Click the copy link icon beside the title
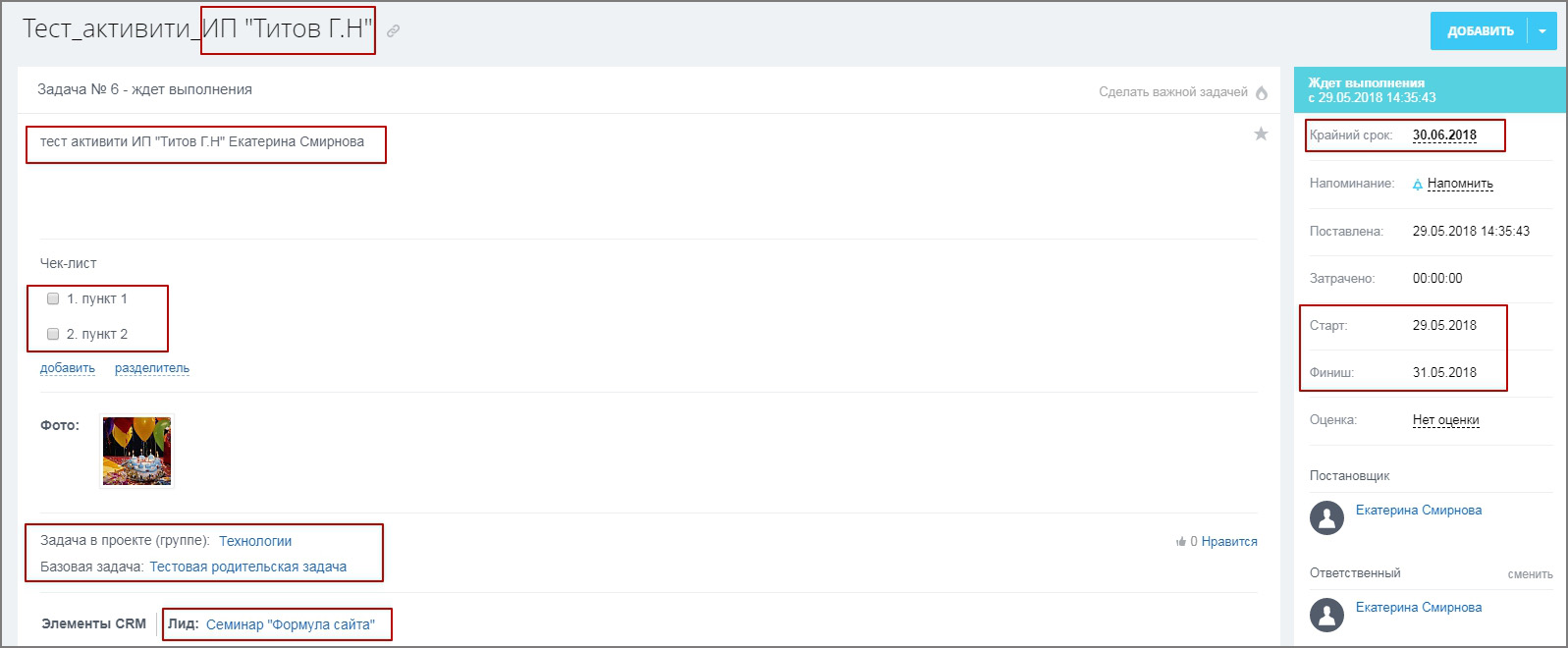 click(x=393, y=31)
